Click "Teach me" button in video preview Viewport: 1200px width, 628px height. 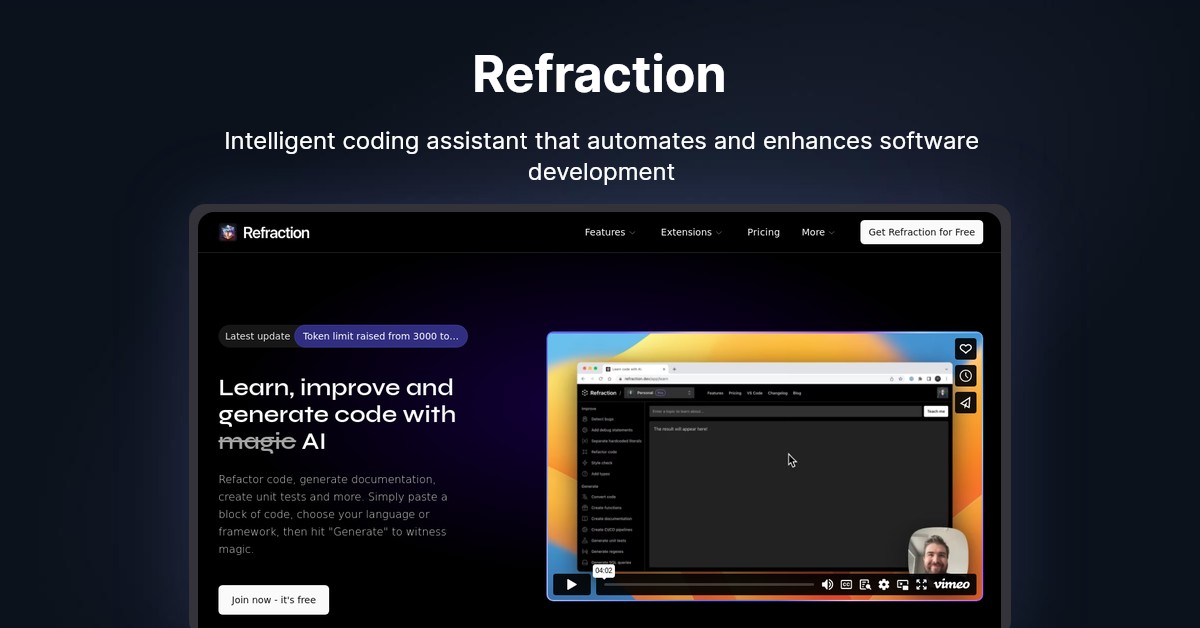[x=936, y=411]
